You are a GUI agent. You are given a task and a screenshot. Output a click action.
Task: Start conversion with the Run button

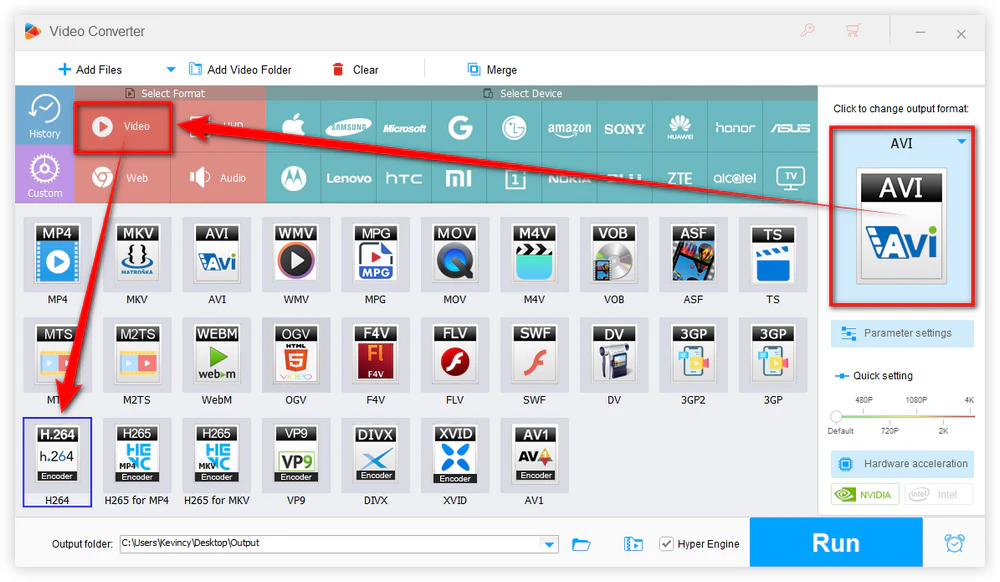(835, 543)
